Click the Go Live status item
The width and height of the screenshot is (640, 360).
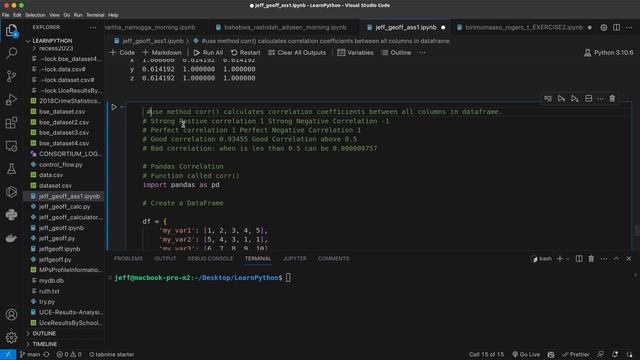tap(526, 354)
